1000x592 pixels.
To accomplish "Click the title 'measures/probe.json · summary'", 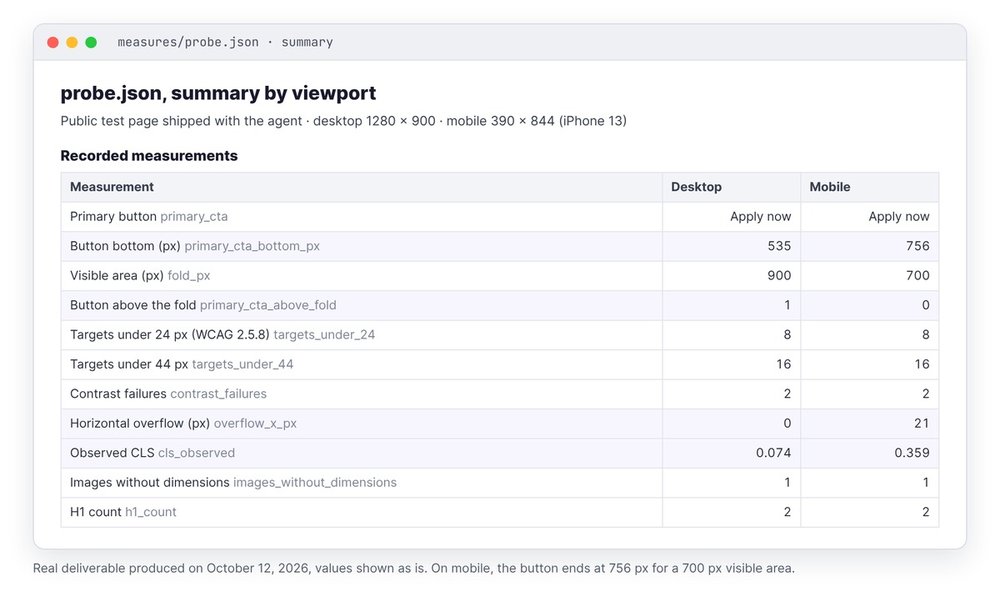I will tap(225, 42).
